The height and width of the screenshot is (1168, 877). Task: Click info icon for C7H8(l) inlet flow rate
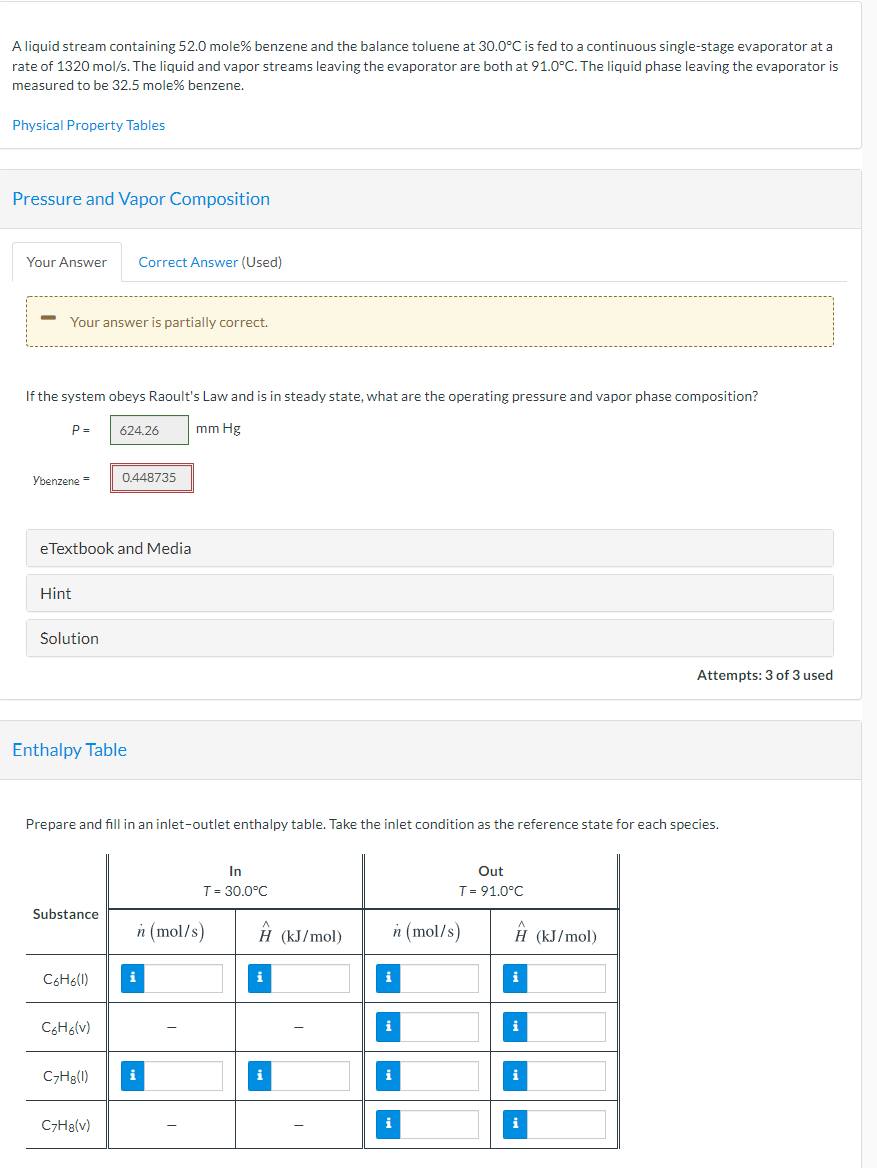(131, 1076)
